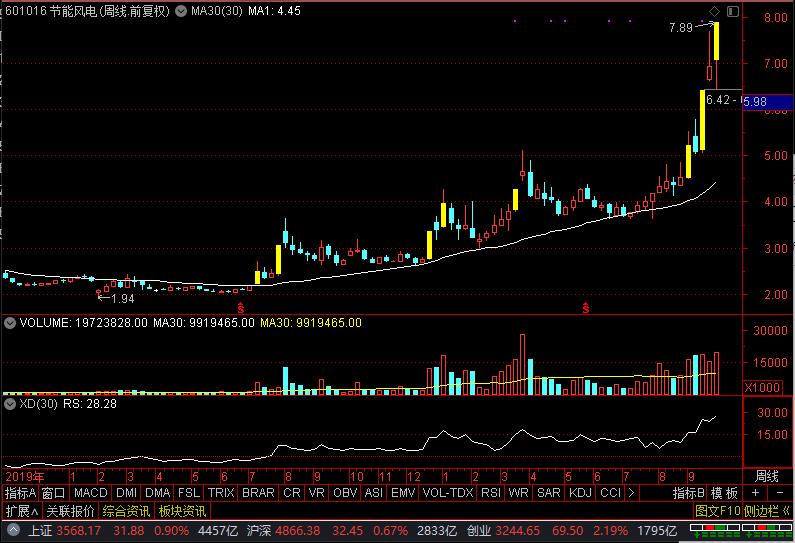Image resolution: width=795 pixels, height=543 pixels.
Task: Click the stock title 601016 节能风电
Action: [x=51, y=11]
